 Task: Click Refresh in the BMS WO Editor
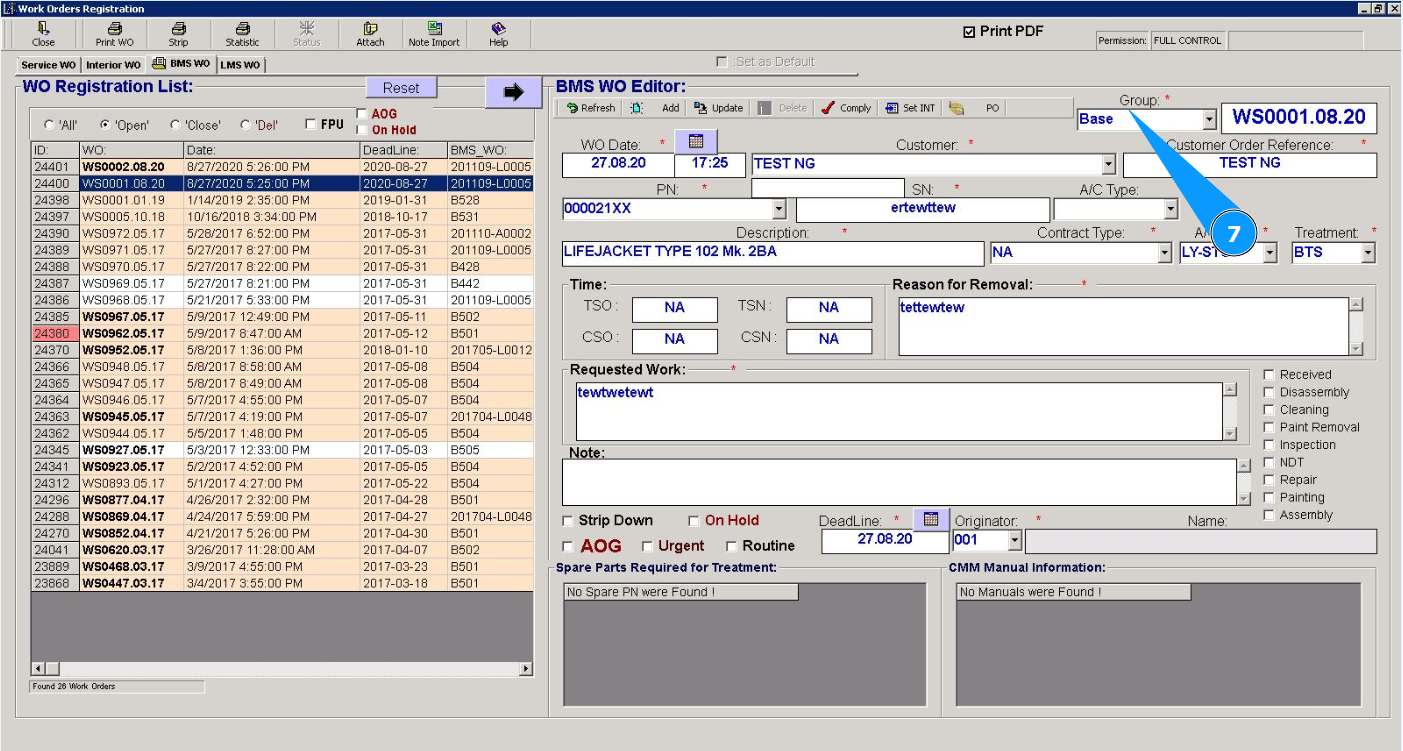(x=590, y=108)
